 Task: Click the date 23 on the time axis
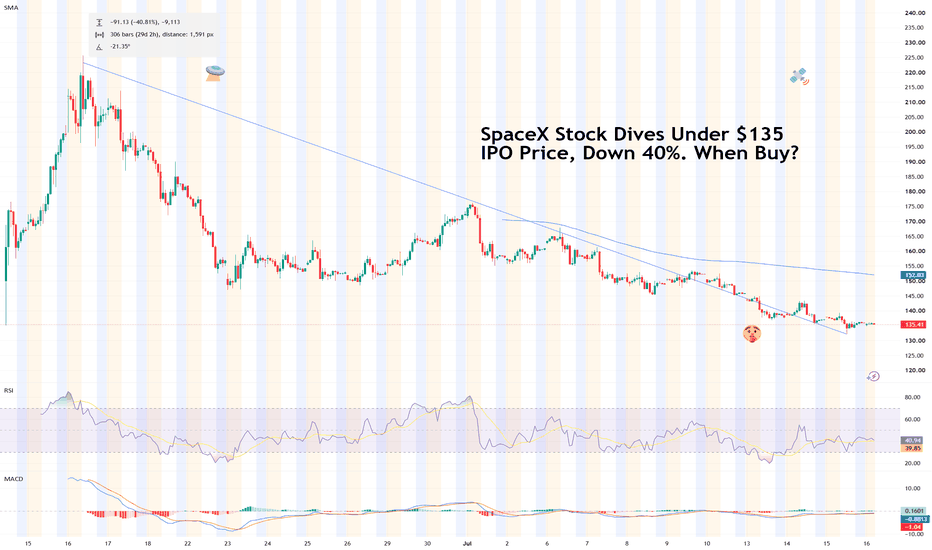tap(228, 543)
